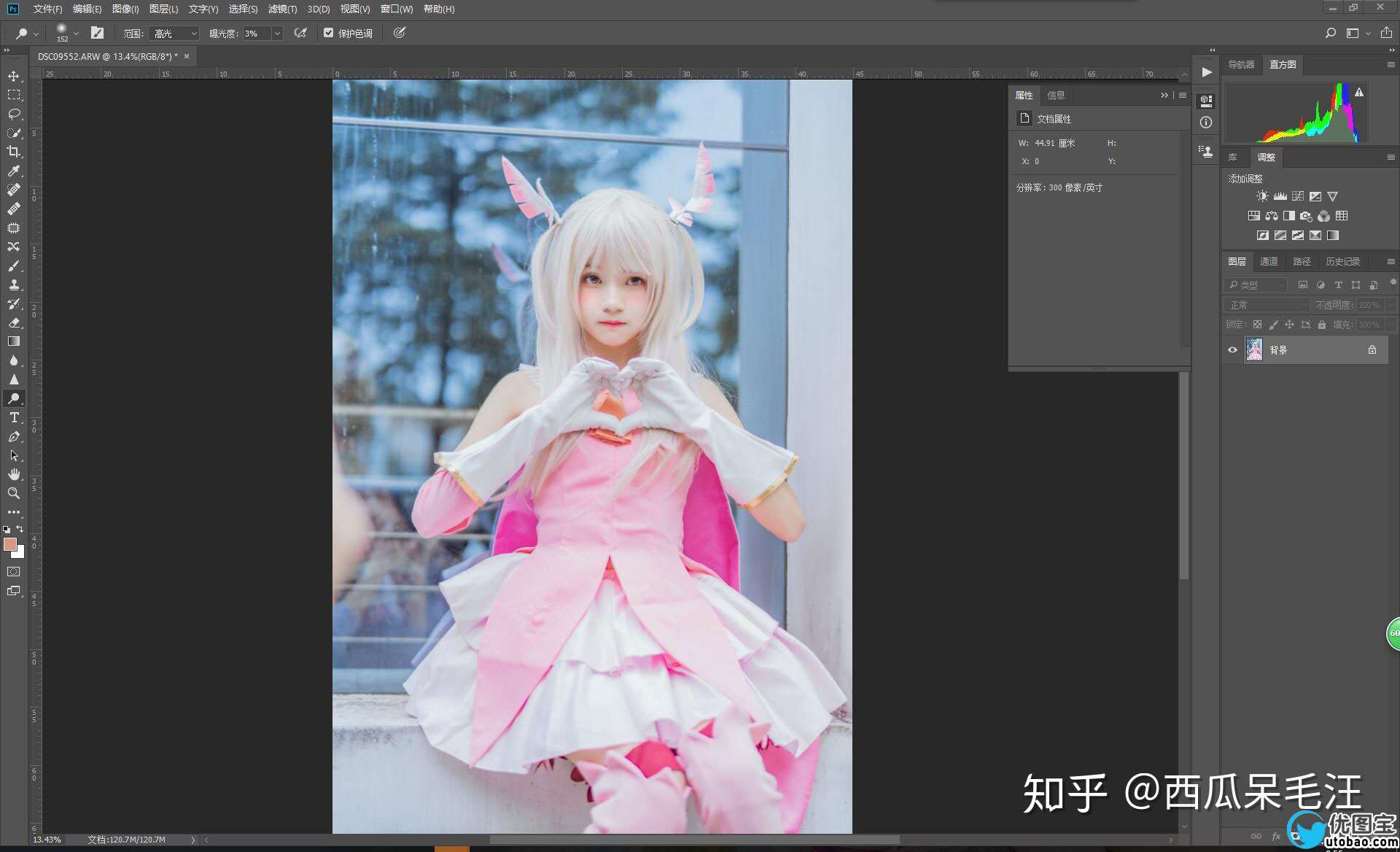The width and height of the screenshot is (1400, 852).
Task: Click the 背景 layer thumbnail
Action: coord(1254,350)
